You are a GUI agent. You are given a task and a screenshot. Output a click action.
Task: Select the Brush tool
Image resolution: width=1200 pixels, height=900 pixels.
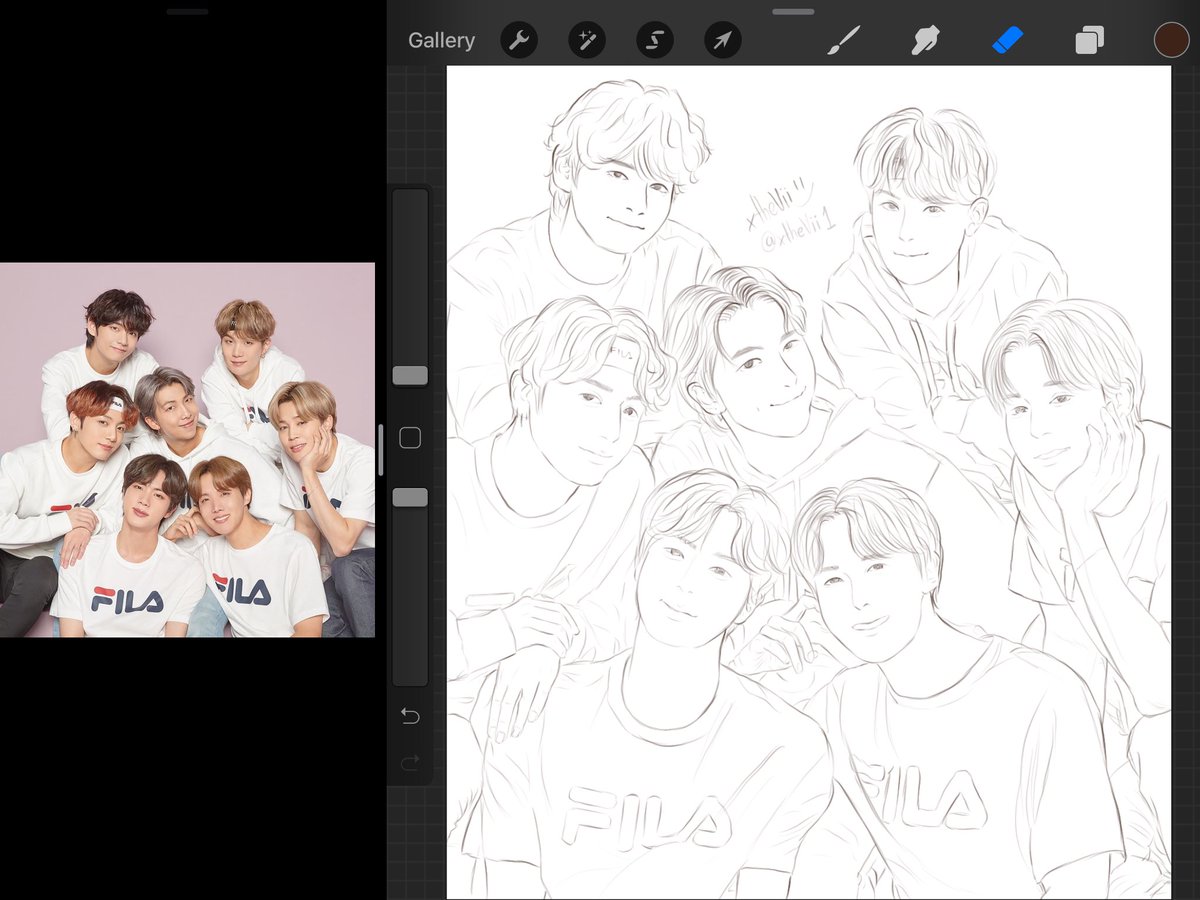coord(845,41)
